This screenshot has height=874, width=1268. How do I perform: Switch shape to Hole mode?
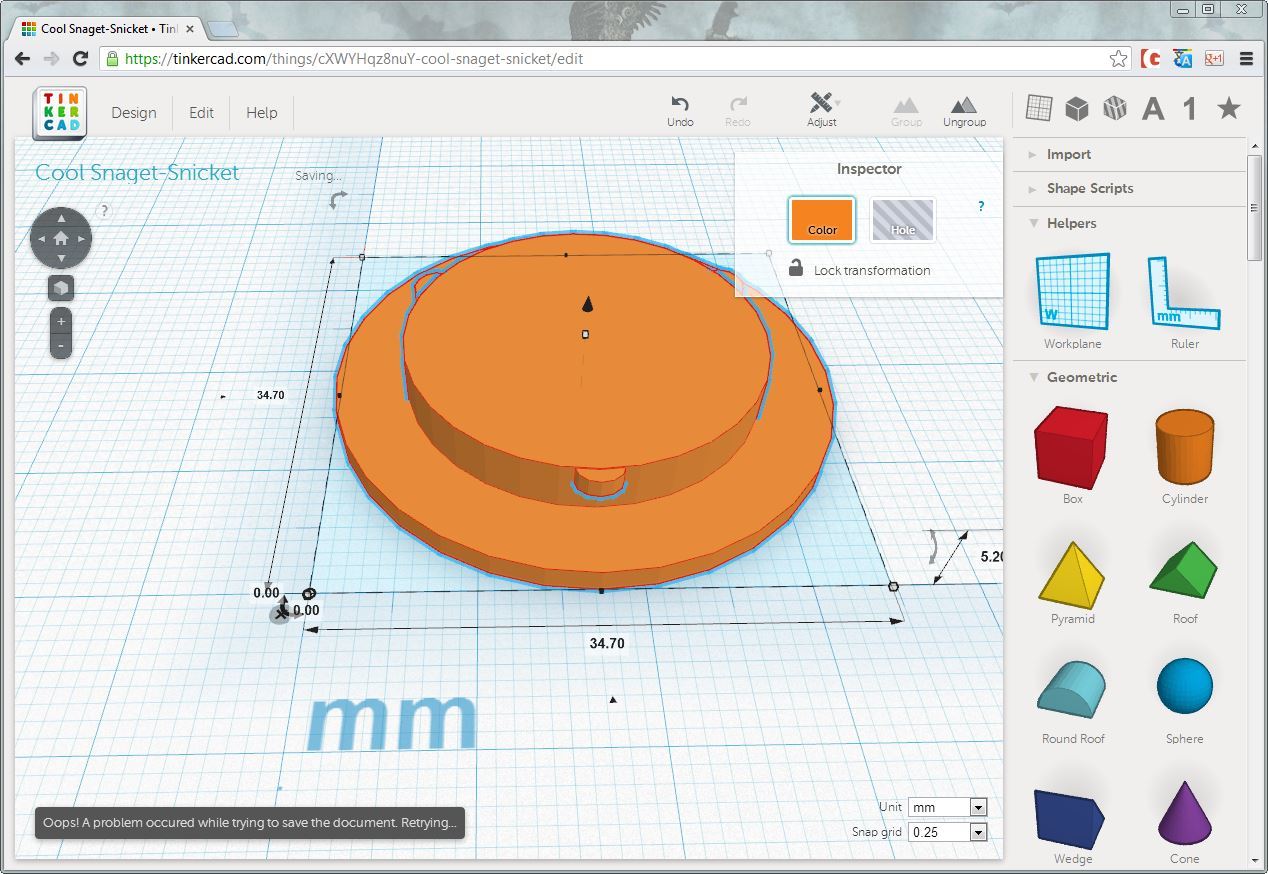pos(902,220)
